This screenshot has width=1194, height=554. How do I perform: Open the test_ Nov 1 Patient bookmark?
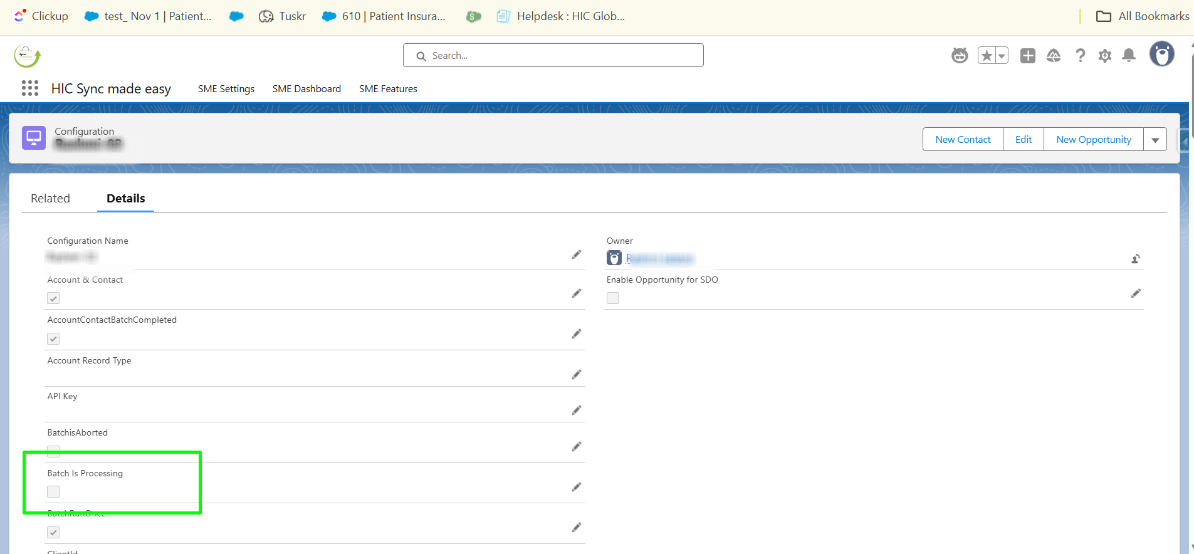coord(148,16)
